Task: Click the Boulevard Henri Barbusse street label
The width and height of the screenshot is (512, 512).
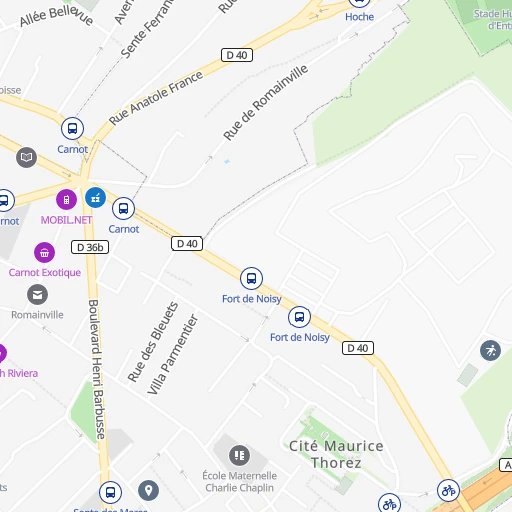Action: coord(97,369)
